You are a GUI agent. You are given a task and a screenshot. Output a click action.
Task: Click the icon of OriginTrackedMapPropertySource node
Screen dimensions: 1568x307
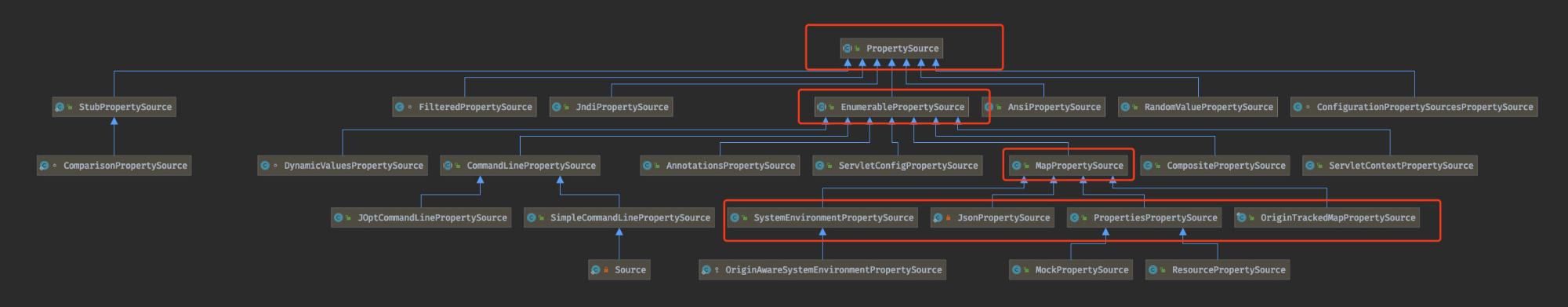(x=1241, y=218)
